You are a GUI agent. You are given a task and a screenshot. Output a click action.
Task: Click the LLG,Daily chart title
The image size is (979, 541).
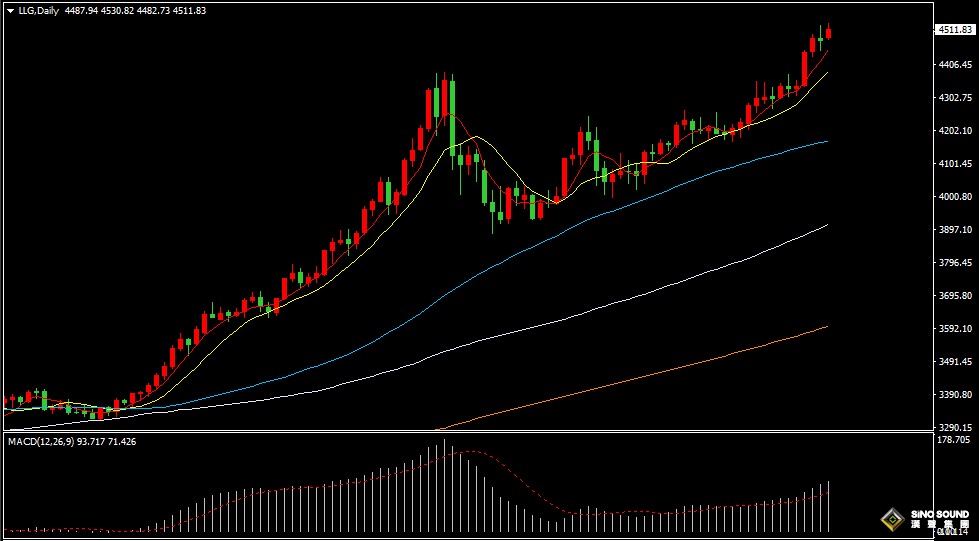click(x=39, y=11)
